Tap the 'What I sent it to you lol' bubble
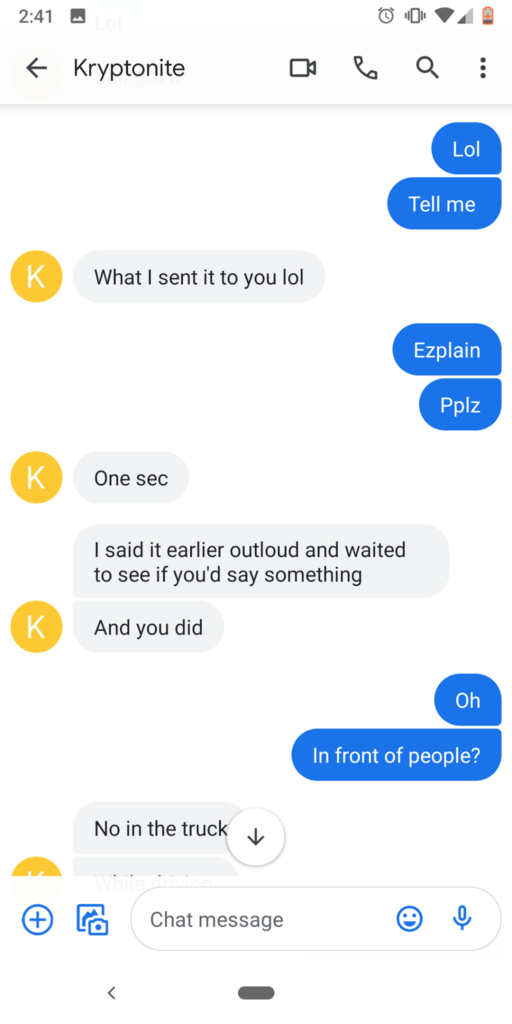This screenshot has height=1024, width=512. pyautogui.click(x=199, y=276)
